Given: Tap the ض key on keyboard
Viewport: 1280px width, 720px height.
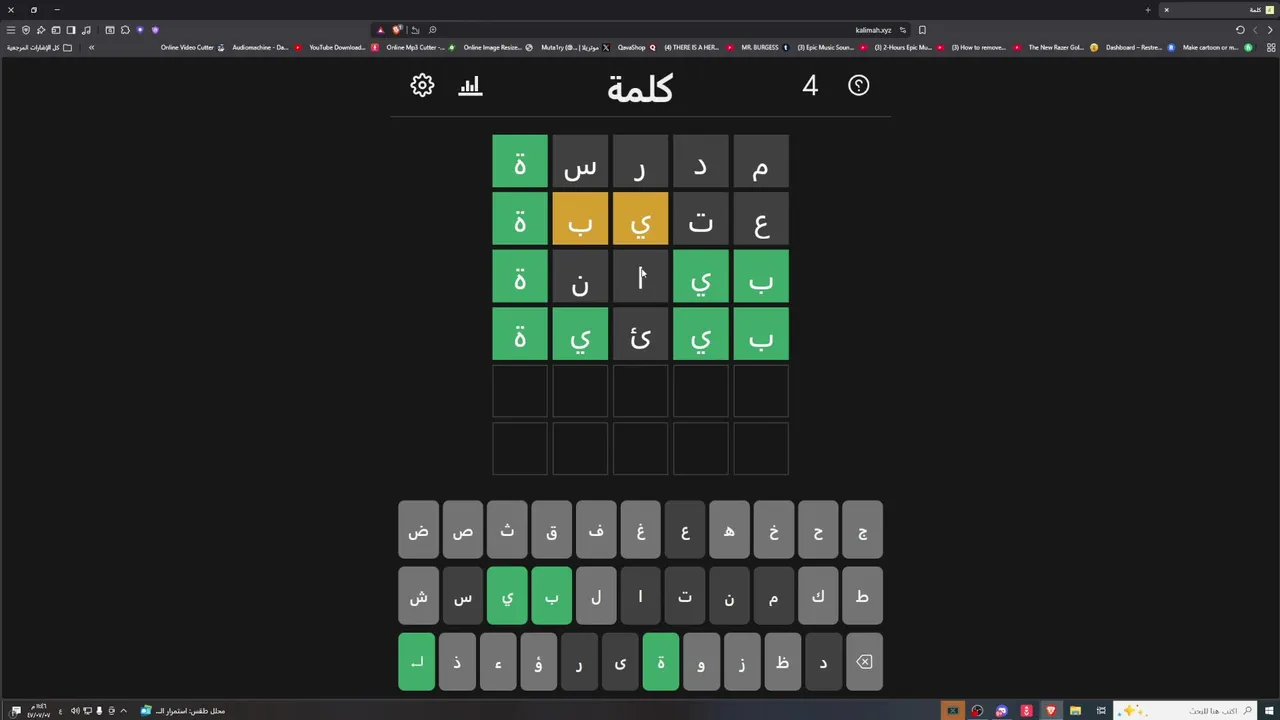Looking at the screenshot, I should coord(418,530).
